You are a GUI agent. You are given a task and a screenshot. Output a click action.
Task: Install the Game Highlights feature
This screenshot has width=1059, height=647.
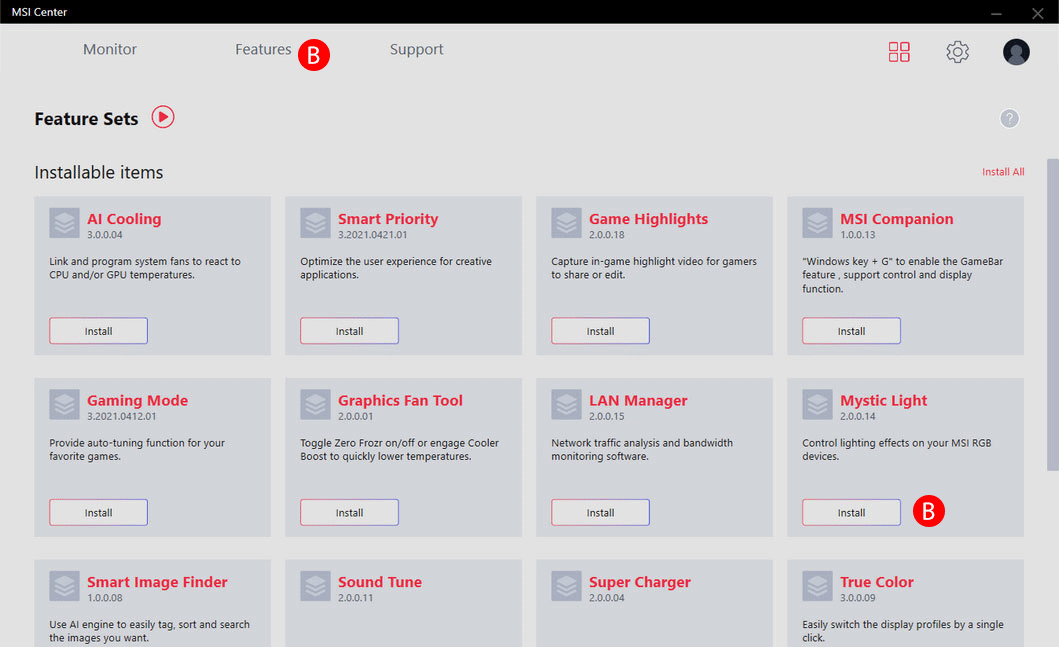pos(600,331)
